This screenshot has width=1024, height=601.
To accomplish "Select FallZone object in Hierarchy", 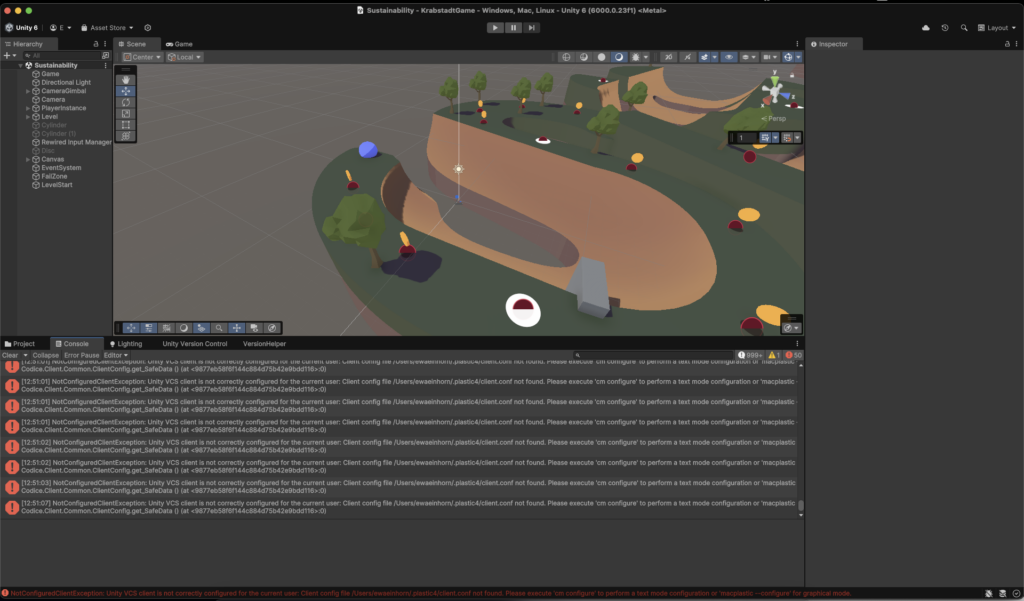I will pos(54,176).
